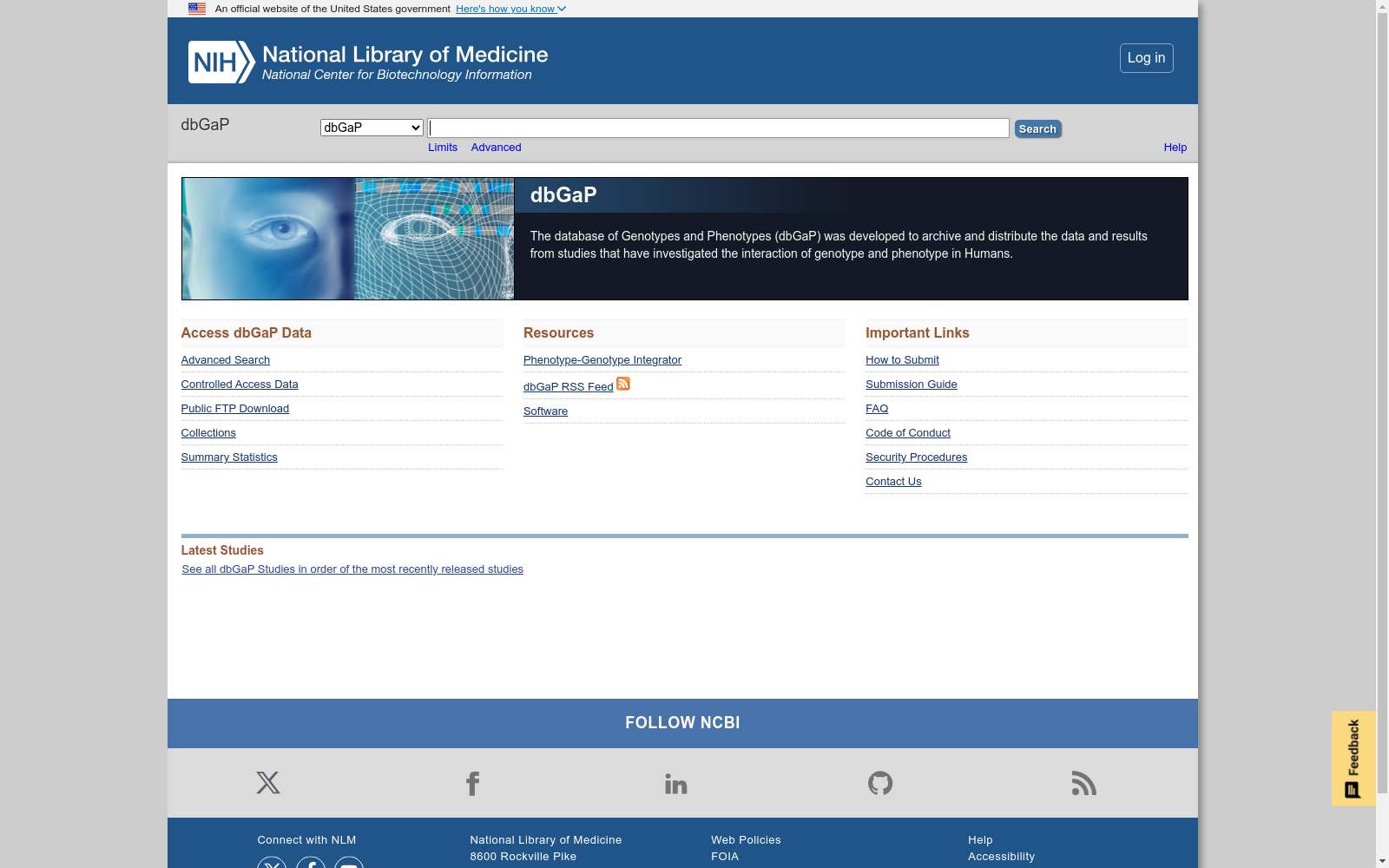1389x868 pixels.
Task: Open the Code of Conduct link
Action: [x=908, y=433]
